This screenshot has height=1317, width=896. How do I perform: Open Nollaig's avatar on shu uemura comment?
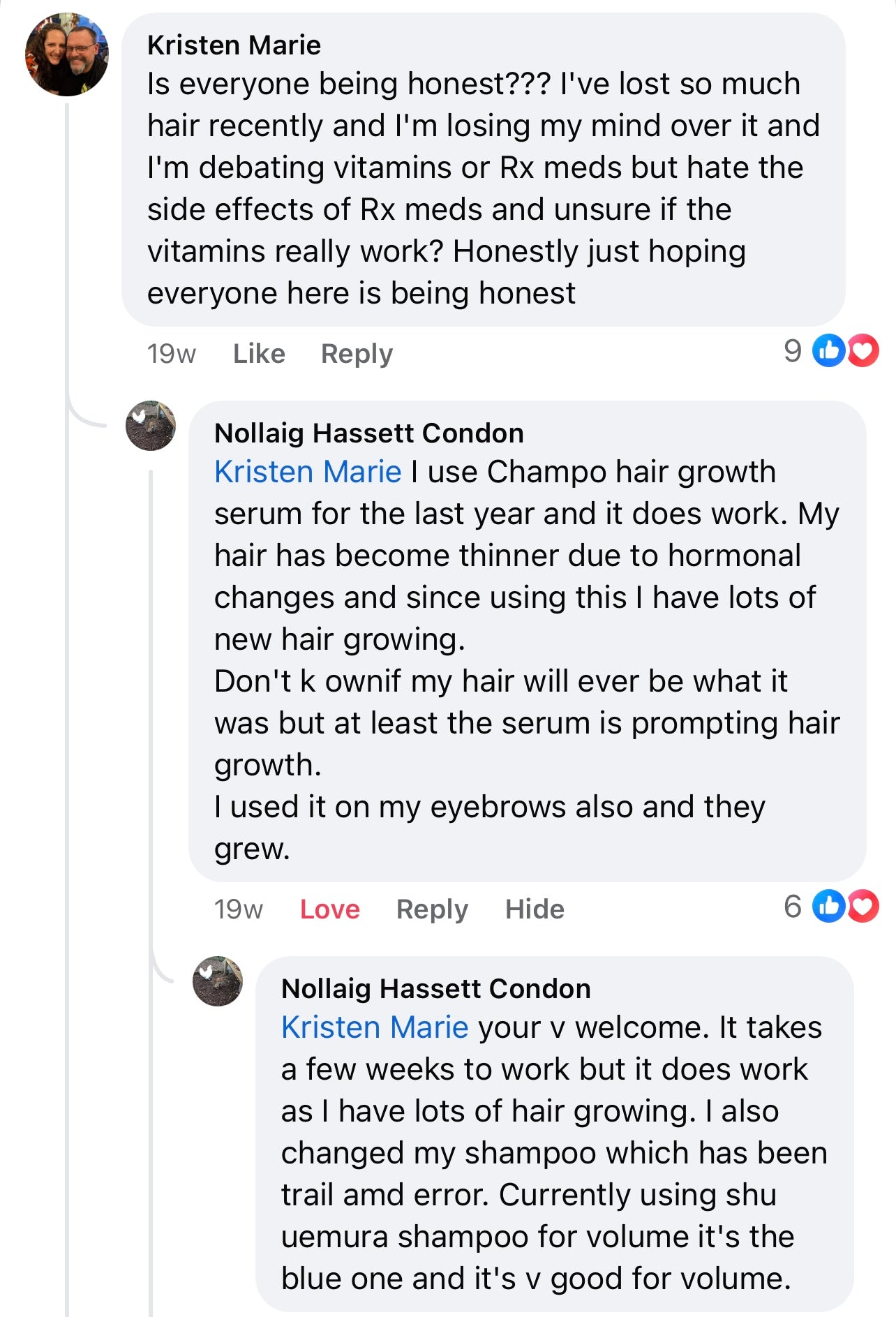coord(218,981)
